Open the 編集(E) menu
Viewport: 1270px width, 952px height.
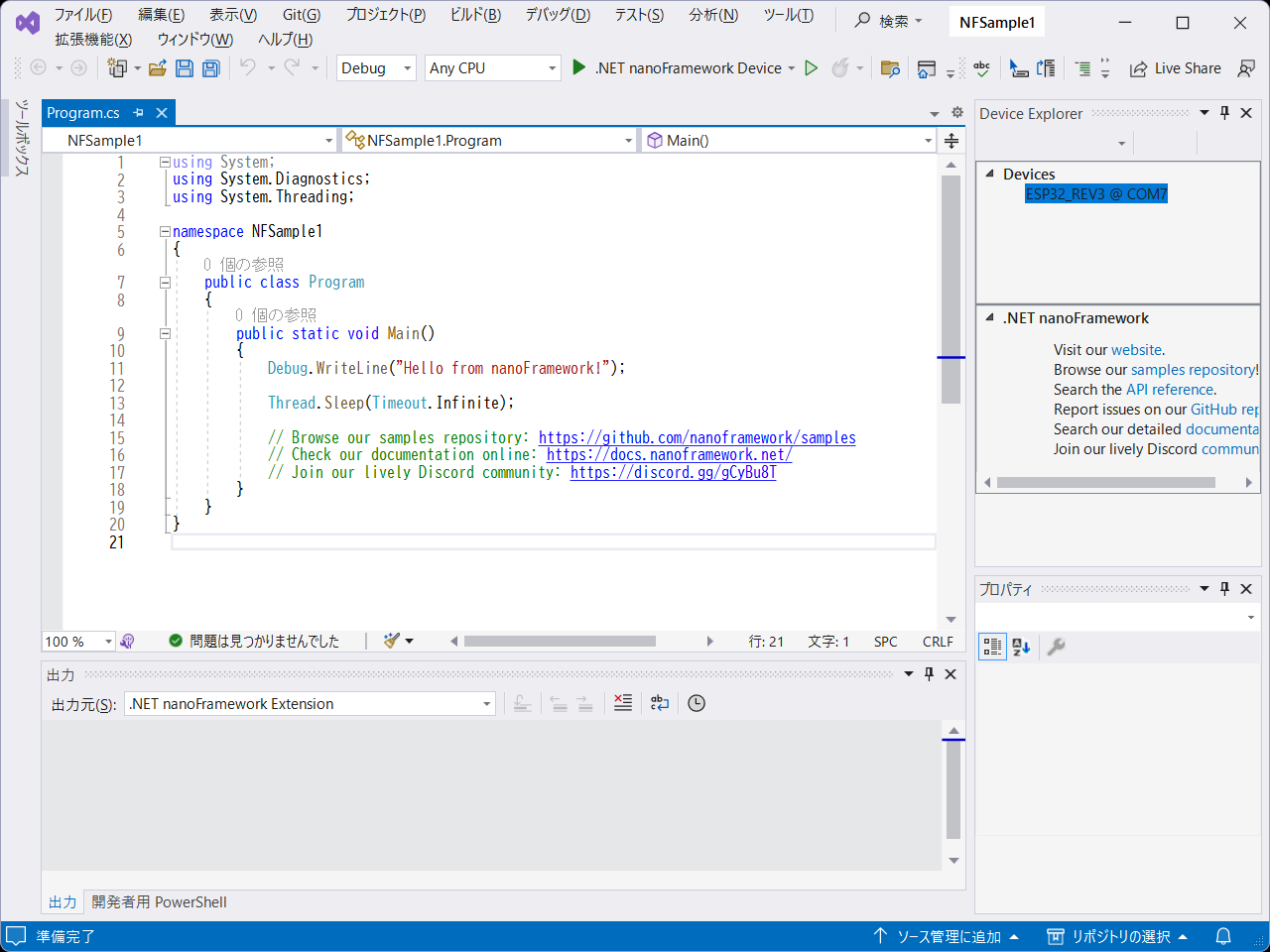162,15
